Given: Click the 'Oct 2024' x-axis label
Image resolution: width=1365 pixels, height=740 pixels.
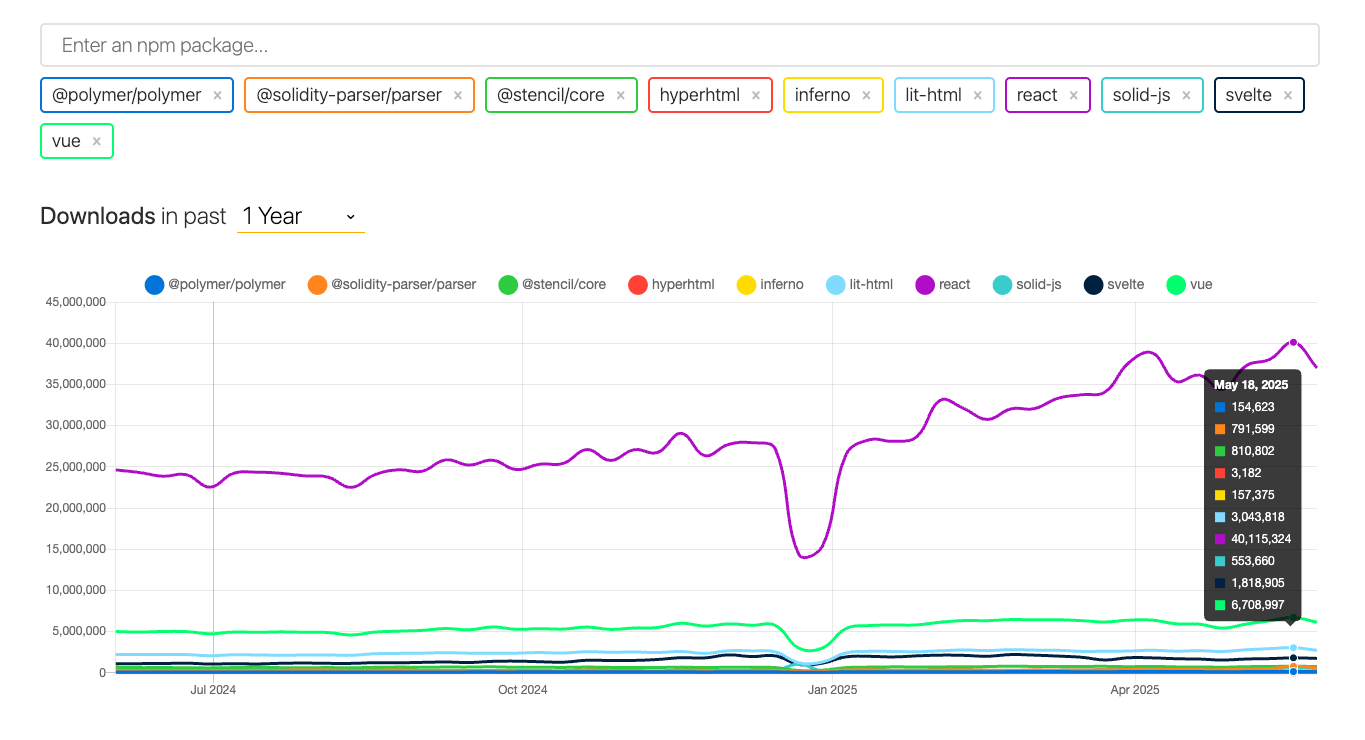Looking at the screenshot, I should [x=522, y=690].
